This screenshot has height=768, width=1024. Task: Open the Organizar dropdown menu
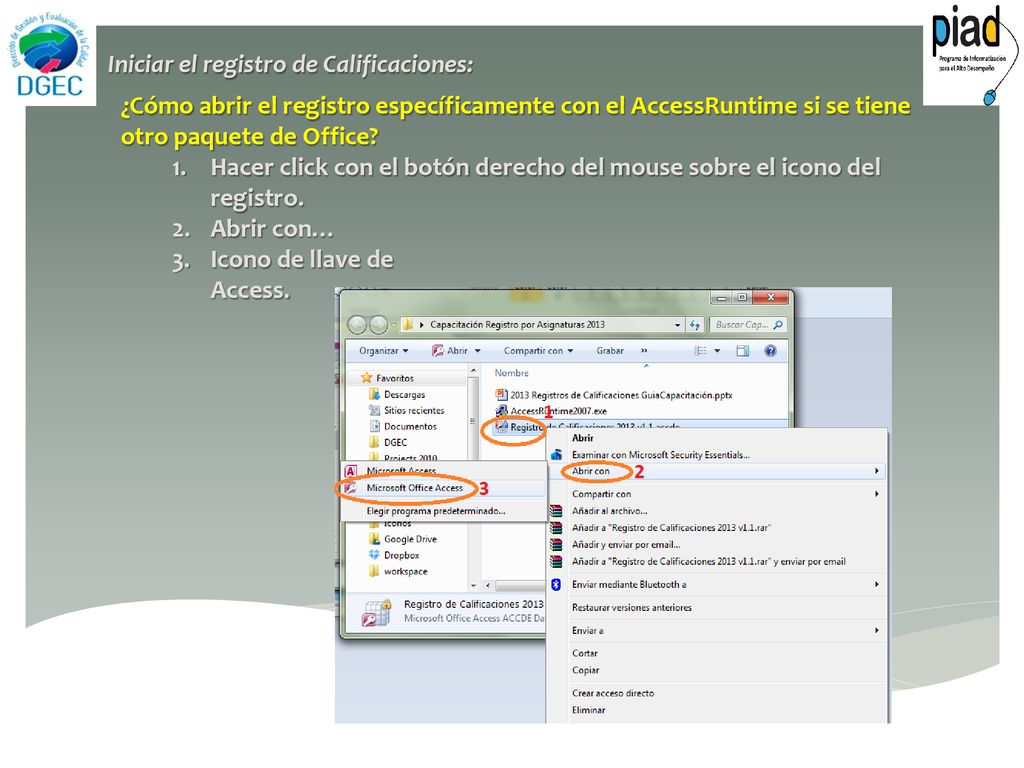point(383,351)
